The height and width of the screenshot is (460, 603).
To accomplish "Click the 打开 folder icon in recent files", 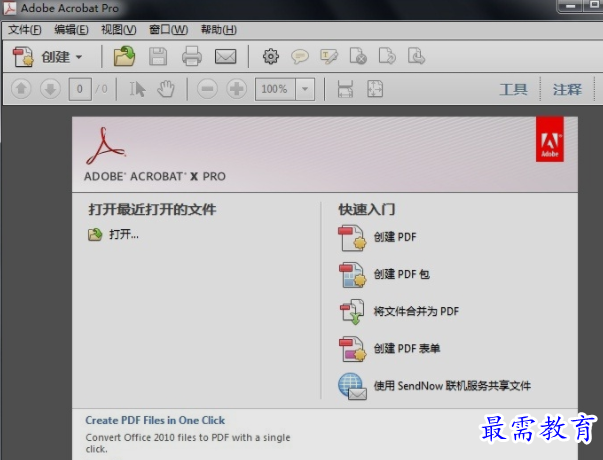I will 95,234.
